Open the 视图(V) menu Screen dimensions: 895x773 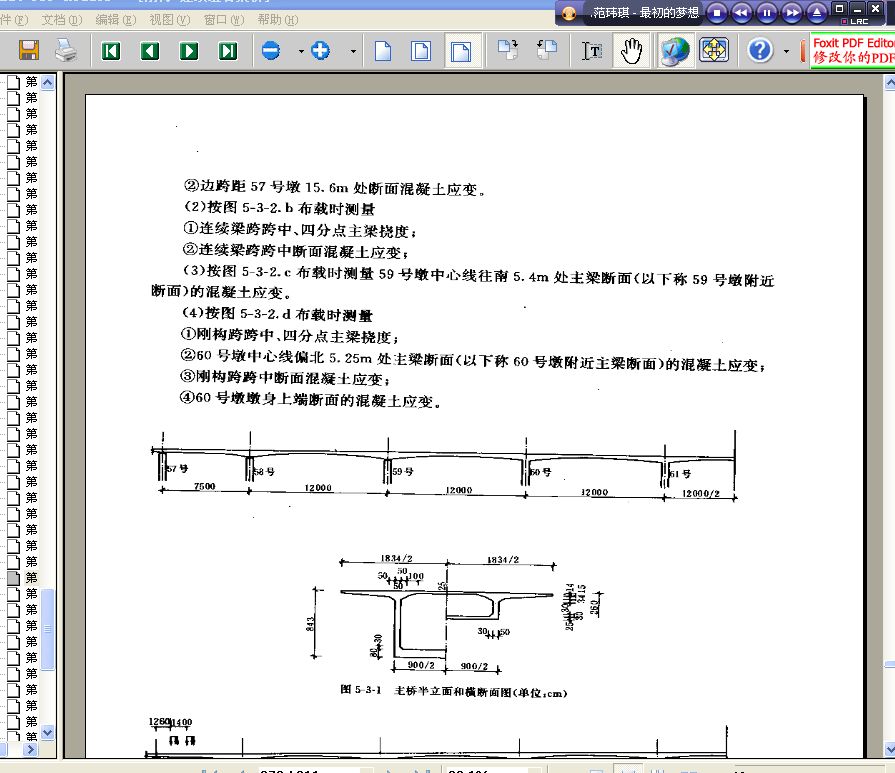[170, 20]
